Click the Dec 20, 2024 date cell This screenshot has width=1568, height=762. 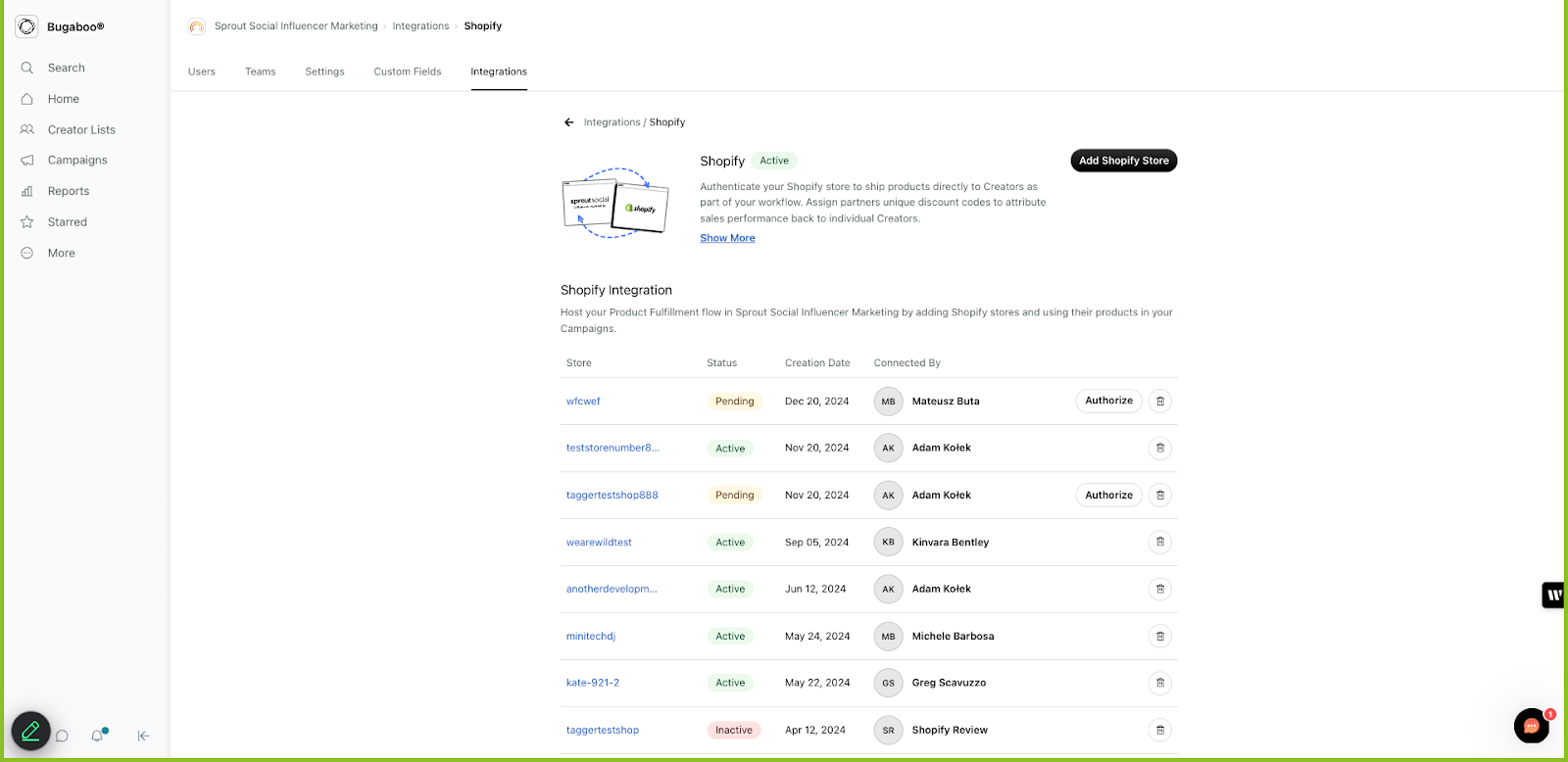tap(817, 402)
